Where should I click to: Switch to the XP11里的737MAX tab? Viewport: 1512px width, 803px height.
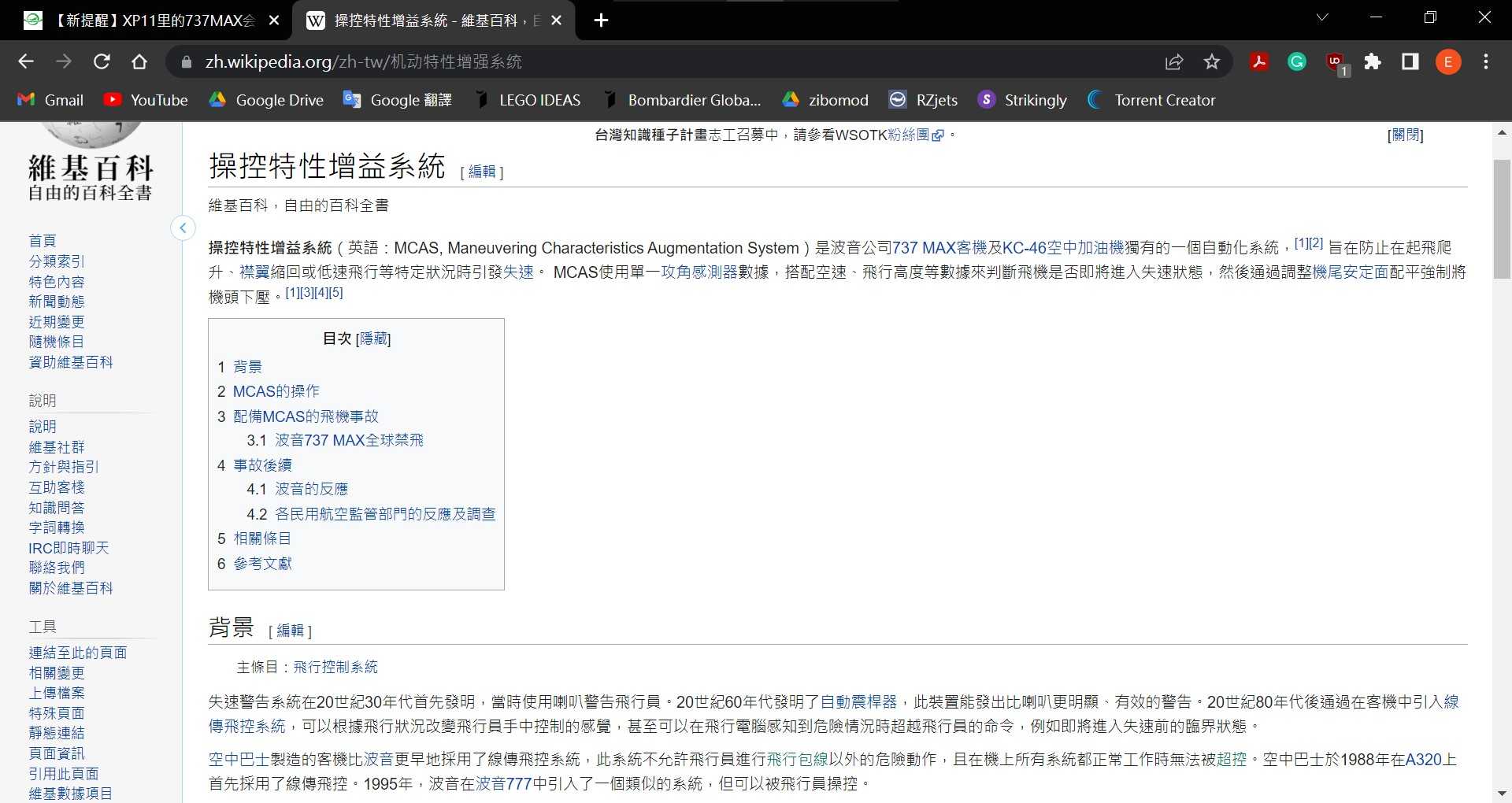click(150, 20)
